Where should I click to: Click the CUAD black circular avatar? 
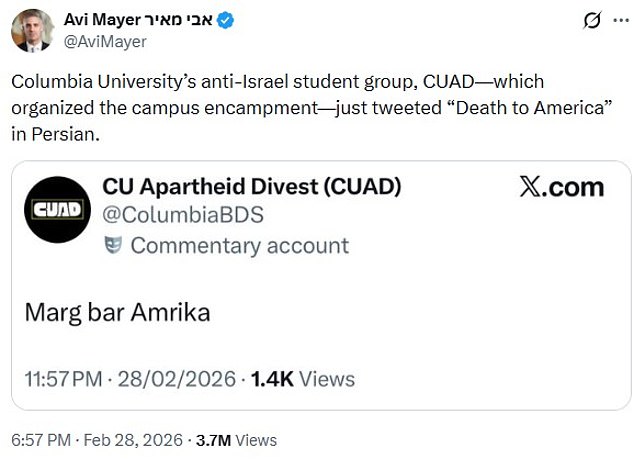click(59, 209)
